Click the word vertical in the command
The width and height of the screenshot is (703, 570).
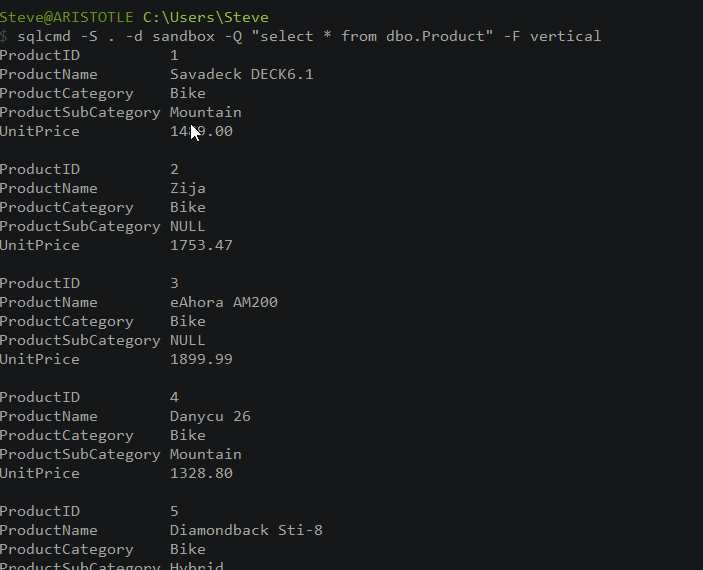(x=565, y=36)
